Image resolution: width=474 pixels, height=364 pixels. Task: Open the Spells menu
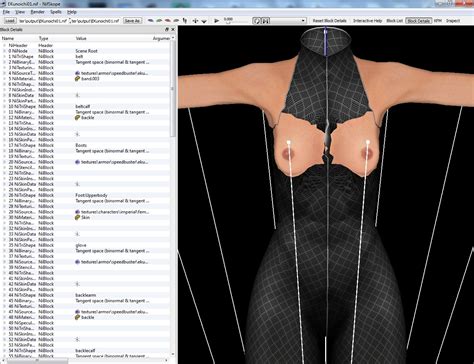[x=56, y=12]
